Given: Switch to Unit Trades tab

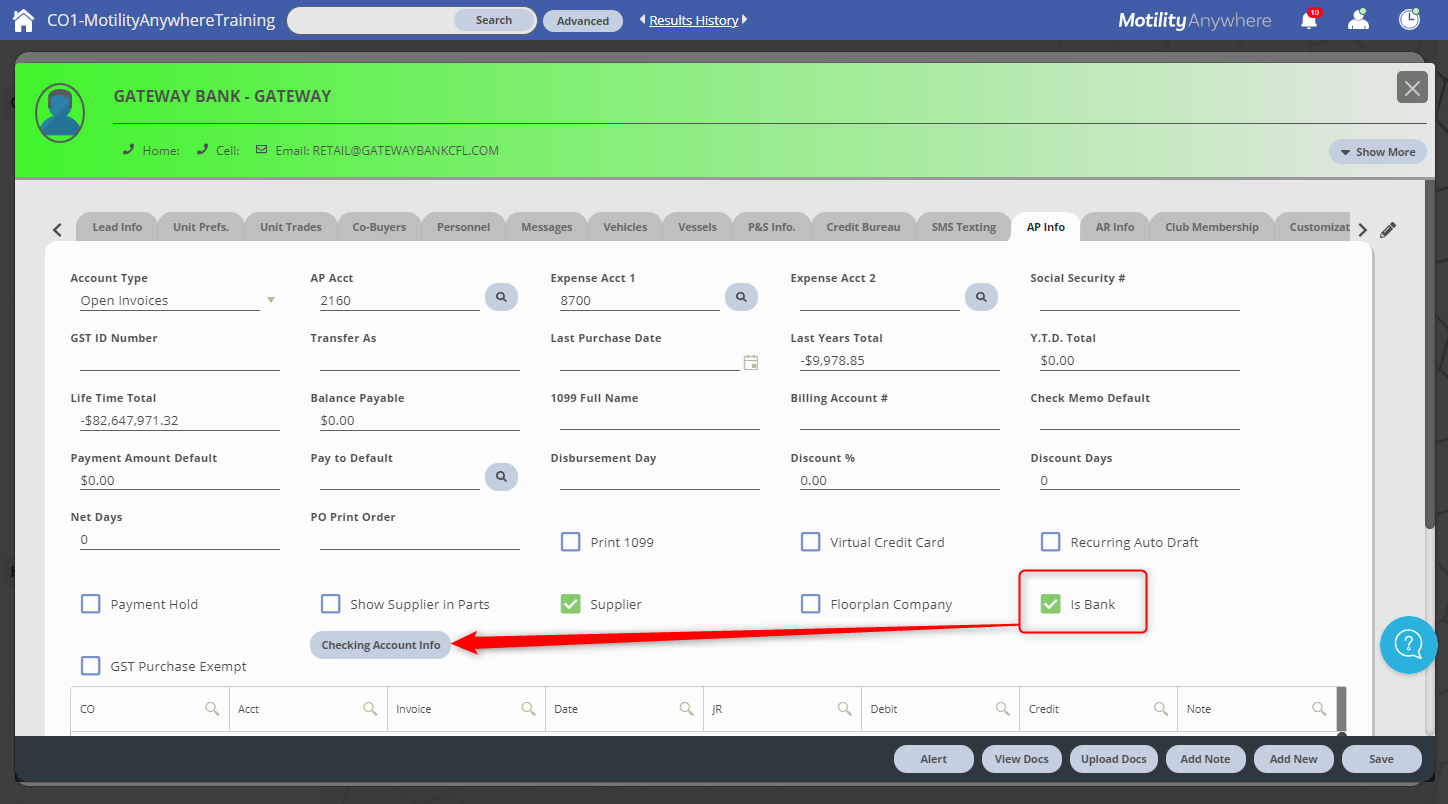Looking at the screenshot, I should [x=291, y=227].
